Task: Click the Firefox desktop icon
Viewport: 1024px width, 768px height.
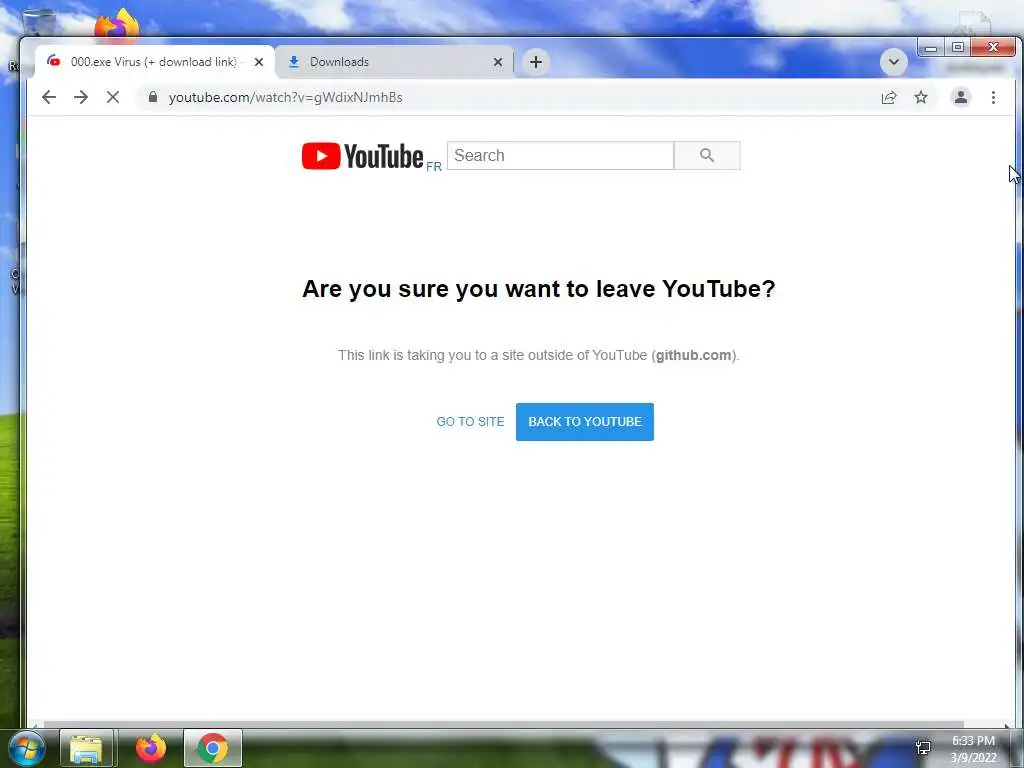Action: click(x=117, y=24)
